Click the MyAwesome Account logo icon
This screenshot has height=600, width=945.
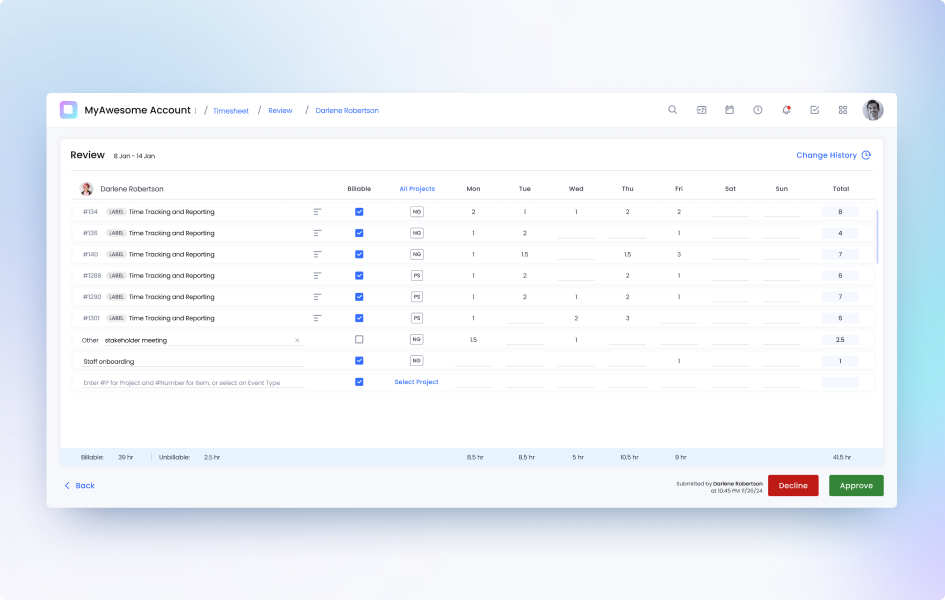[68, 110]
